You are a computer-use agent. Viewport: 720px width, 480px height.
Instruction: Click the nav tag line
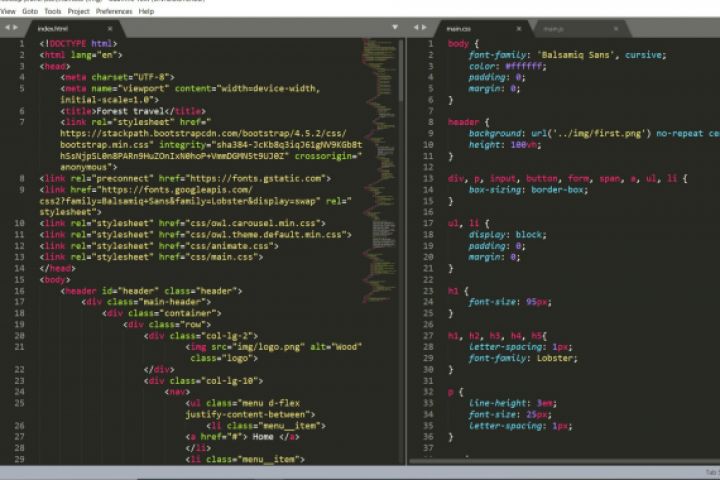[177, 392]
